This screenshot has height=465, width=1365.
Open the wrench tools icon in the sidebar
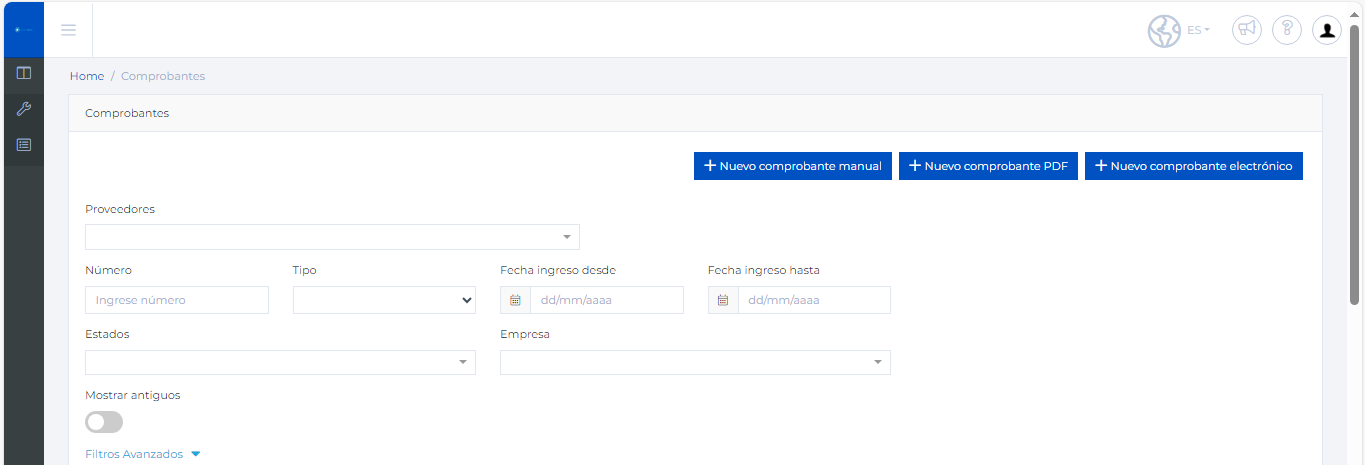[x=24, y=109]
